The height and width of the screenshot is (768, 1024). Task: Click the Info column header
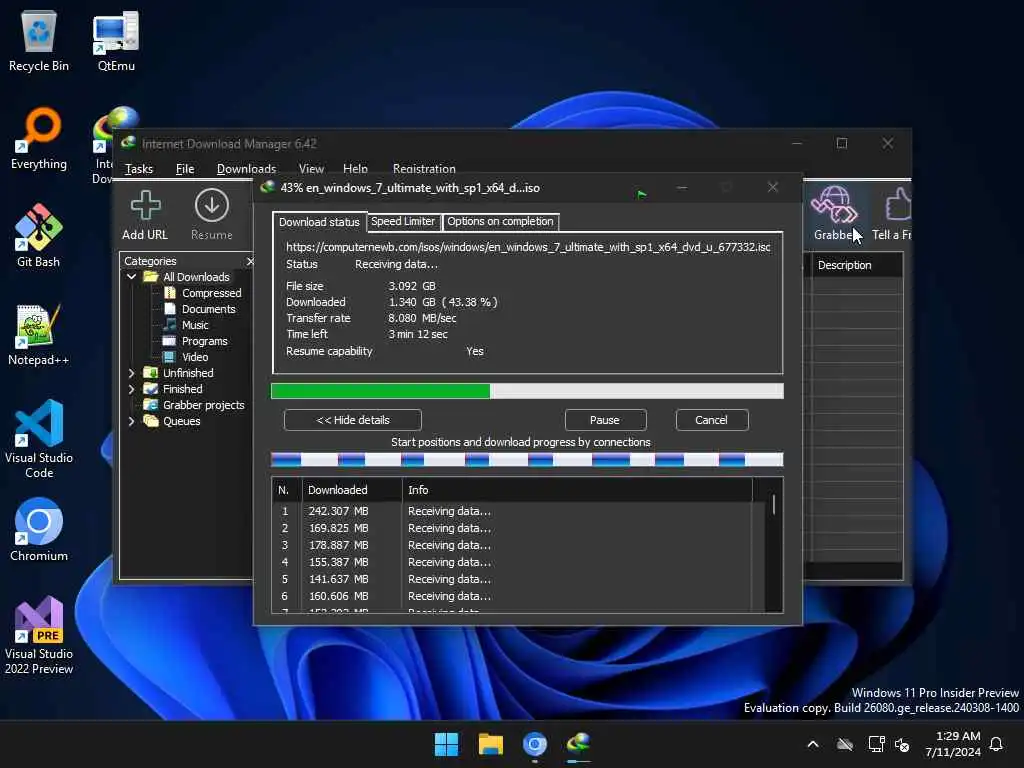tap(577, 490)
